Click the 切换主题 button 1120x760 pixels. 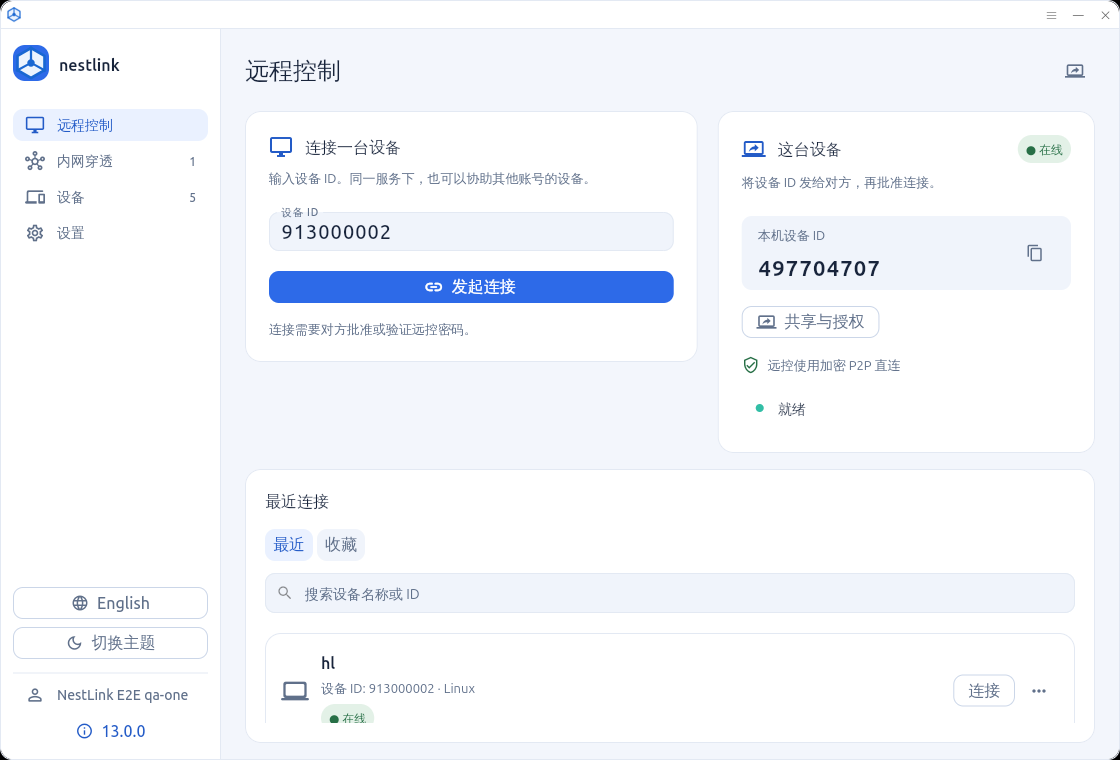pos(111,643)
